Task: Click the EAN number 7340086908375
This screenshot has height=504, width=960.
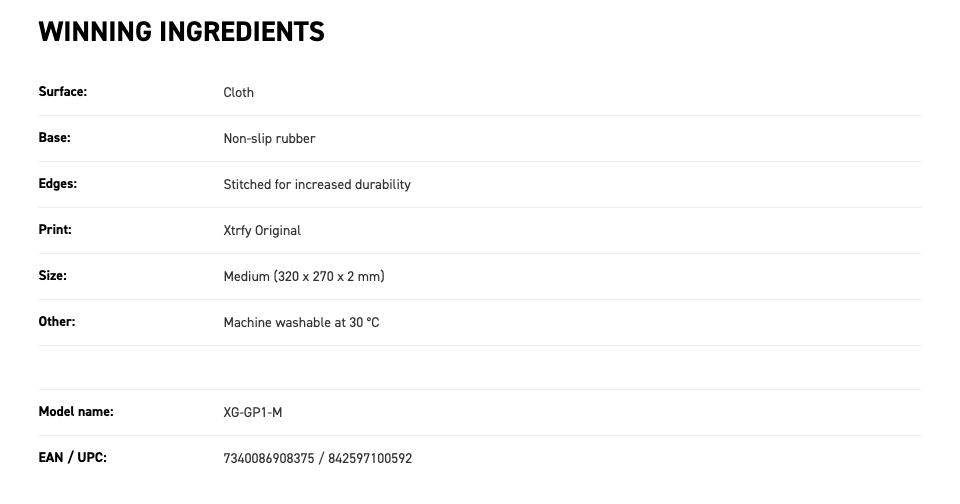Action: tap(269, 458)
